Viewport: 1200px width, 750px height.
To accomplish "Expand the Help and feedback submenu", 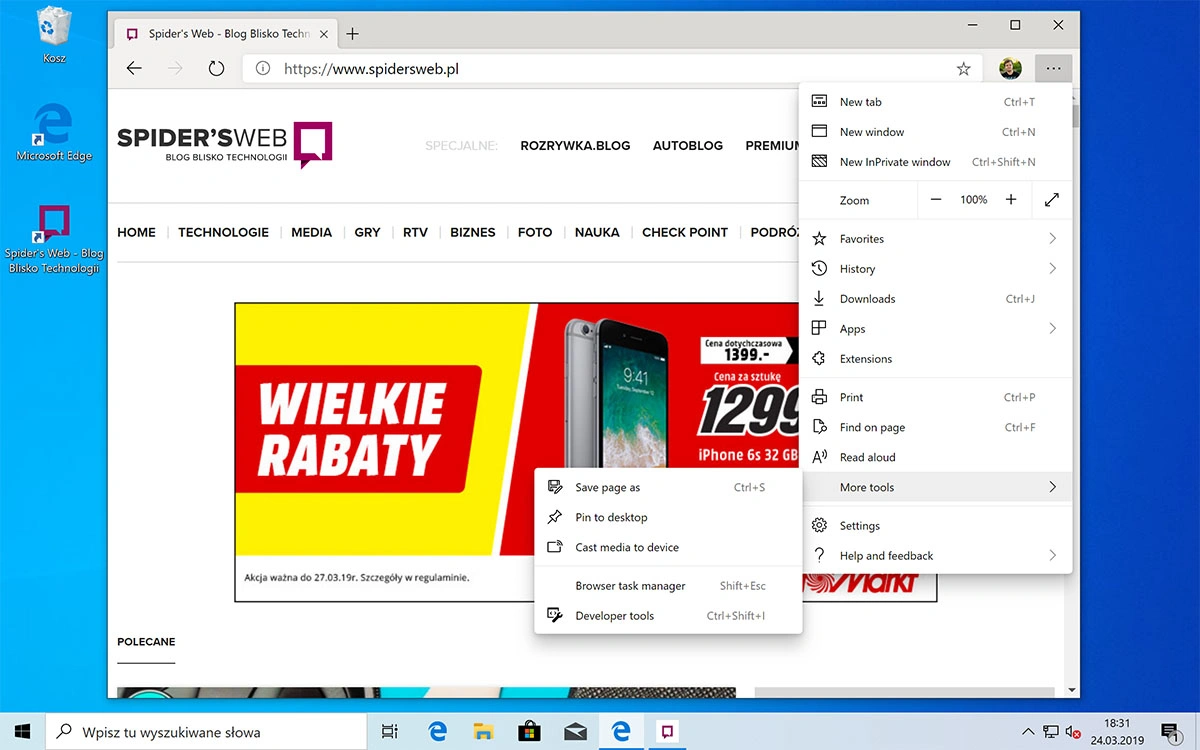I will click(1052, 555).
